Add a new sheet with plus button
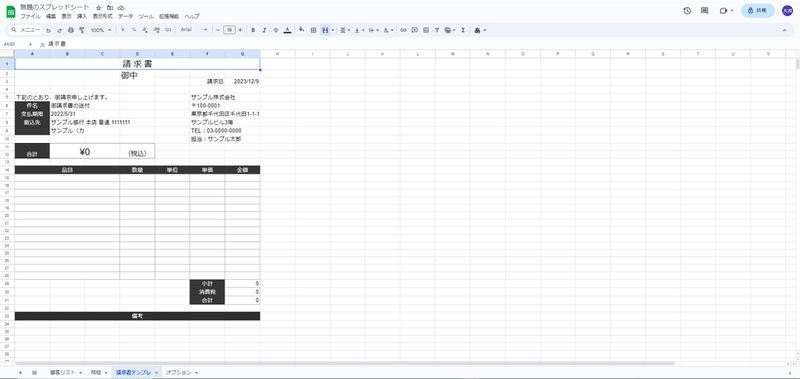This screenshot has height=379, width=800. click(x=20, y=372)
